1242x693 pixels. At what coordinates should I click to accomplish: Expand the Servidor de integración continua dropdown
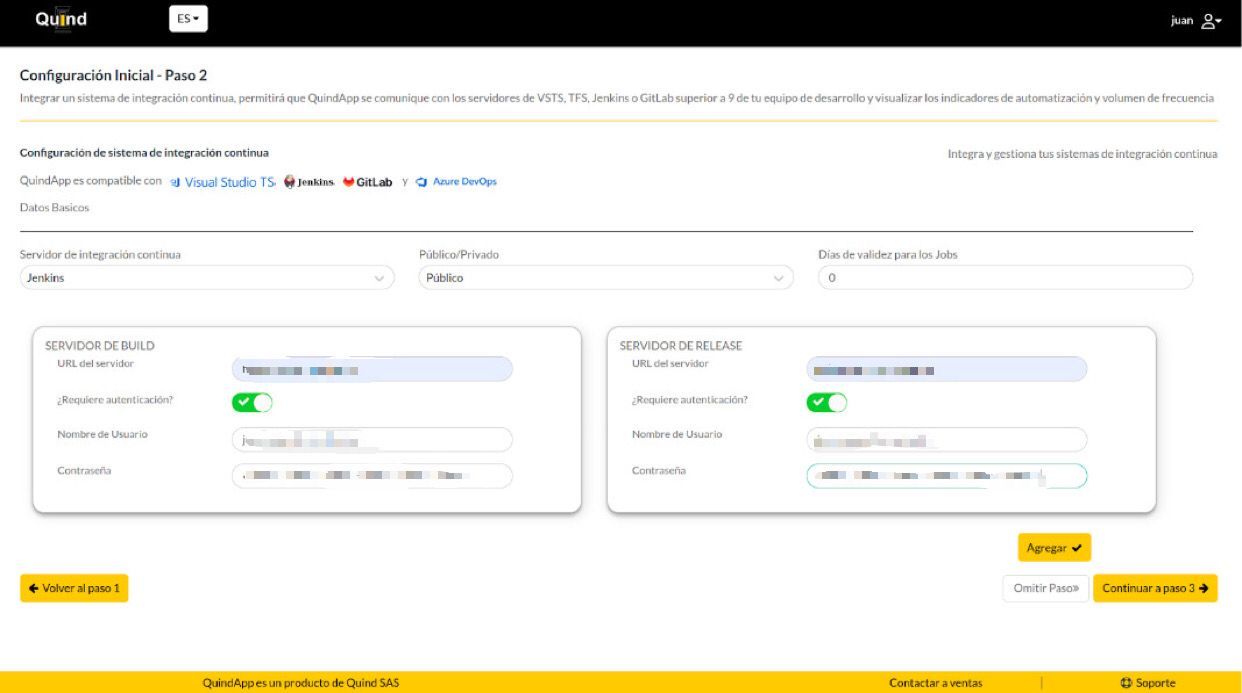tap(207, 278)
